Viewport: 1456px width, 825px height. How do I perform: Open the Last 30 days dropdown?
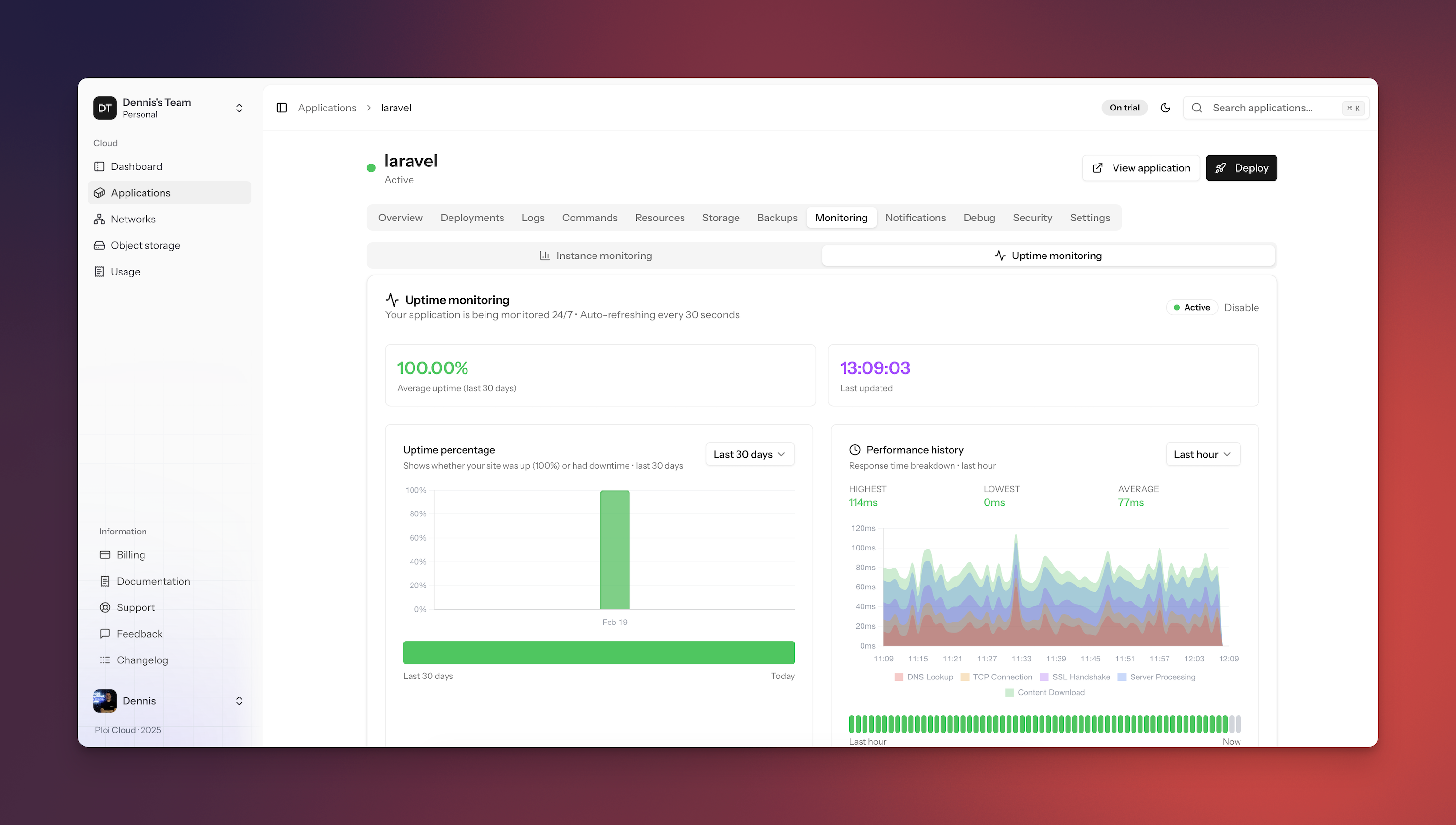749,455
